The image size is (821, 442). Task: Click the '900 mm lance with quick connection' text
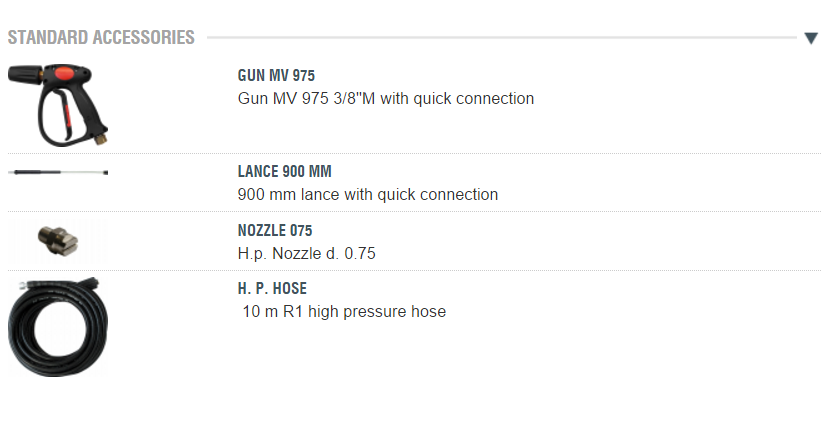click(367, 194)
